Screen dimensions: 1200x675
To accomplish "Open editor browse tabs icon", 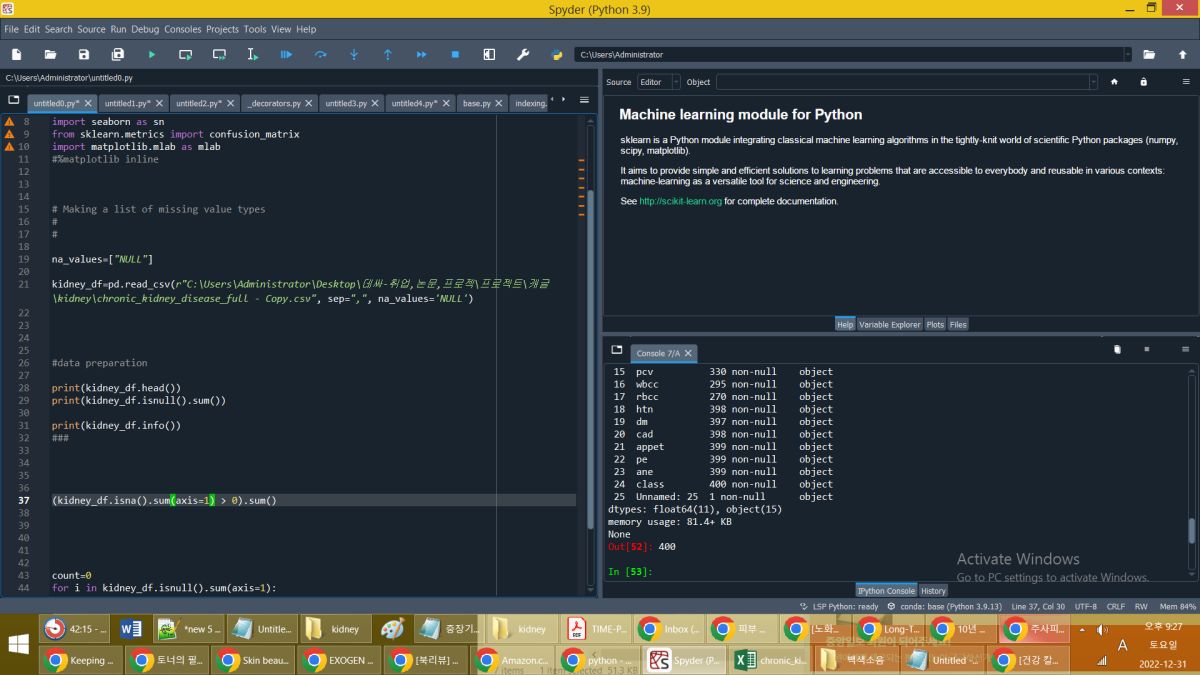I will (14, 100).
